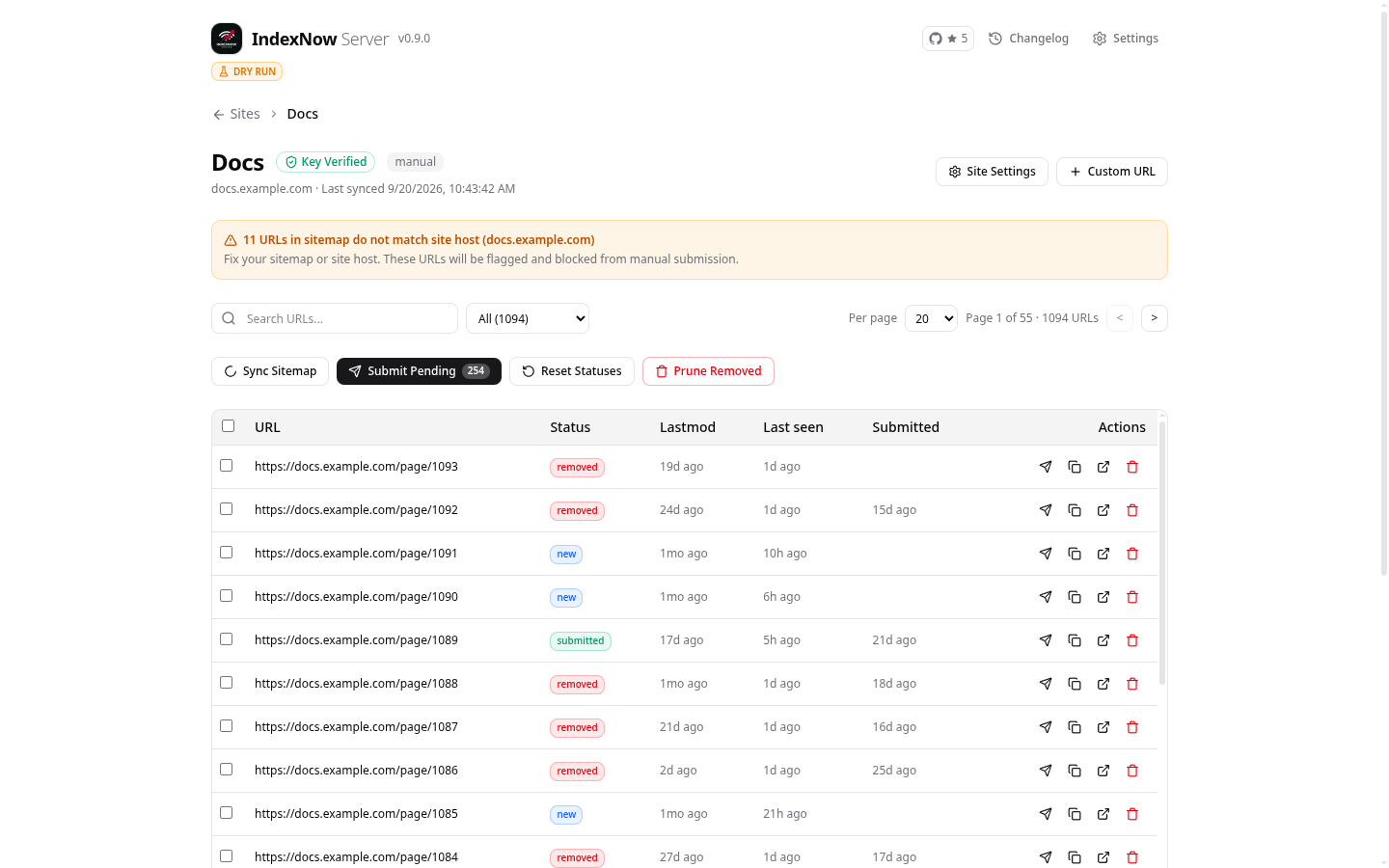Check the page/1092 row checkbox
The width and height of the screenshot is (1389, 868).
point(227,509)
